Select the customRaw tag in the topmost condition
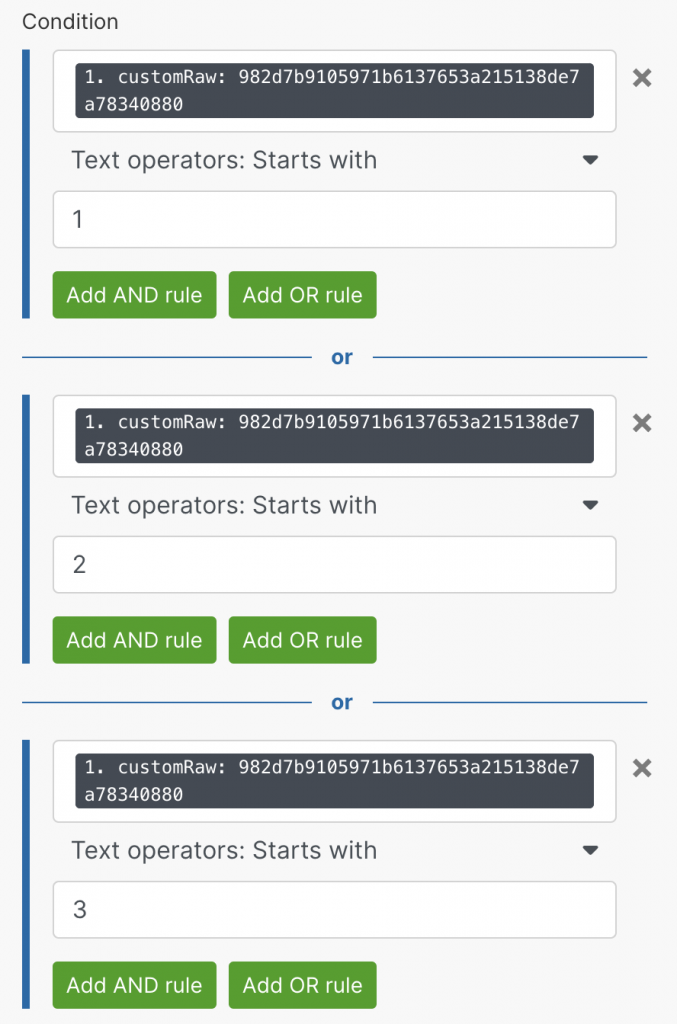The height and width of the screenshot is (1024, 677). (x=334, y=91)
